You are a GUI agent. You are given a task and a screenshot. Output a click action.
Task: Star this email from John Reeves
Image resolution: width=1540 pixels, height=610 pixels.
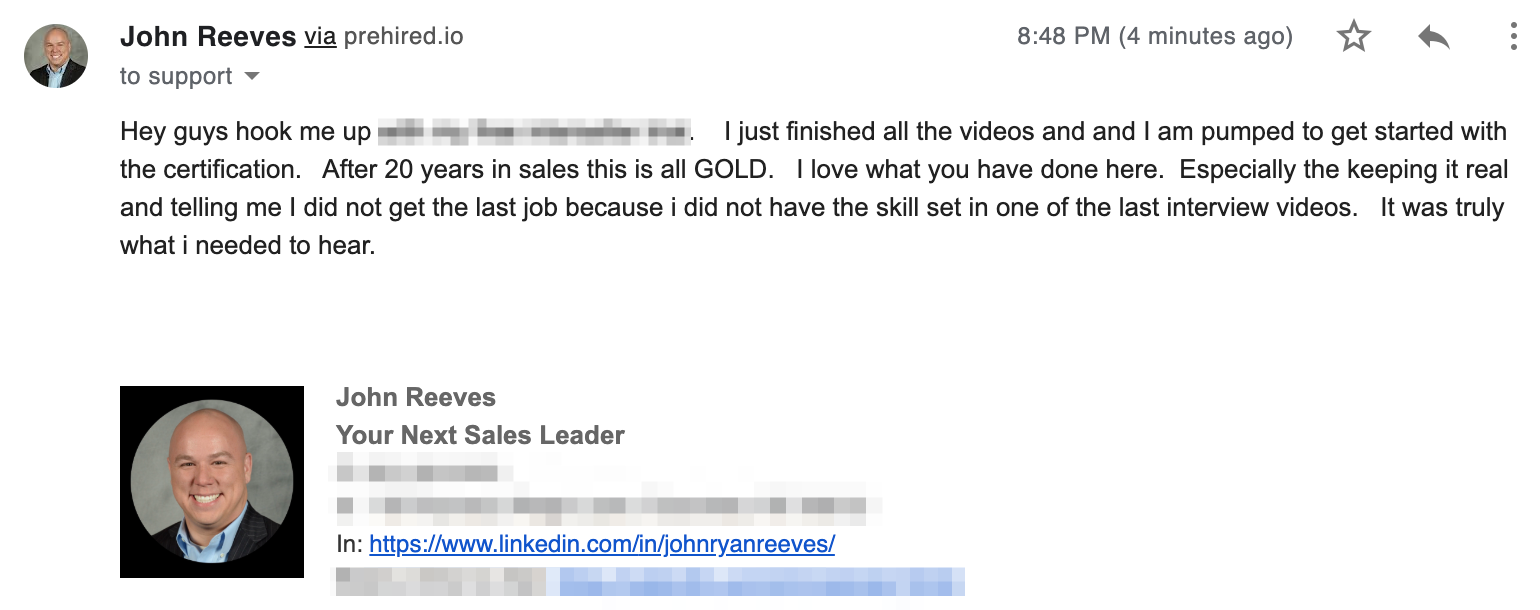pyautogui.click(x=1353, y=38)
